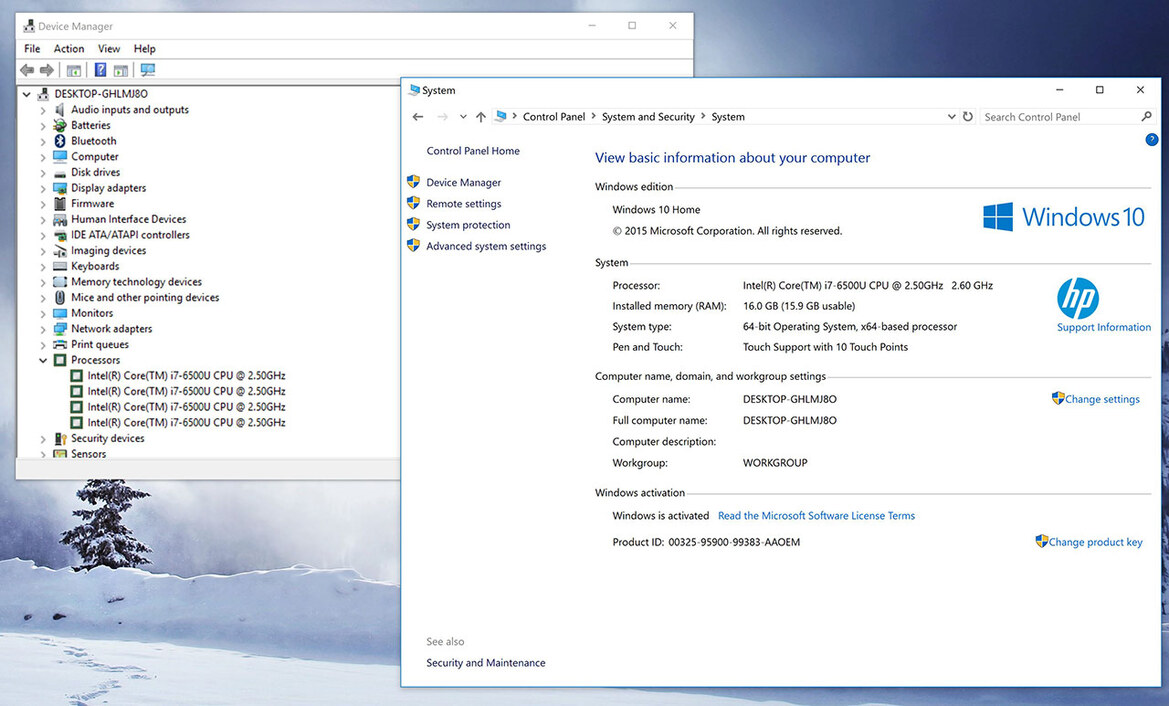Toggle the action pane icon in Device Manager toolbar
The image size is (1169, 706).
click(121, 70)
